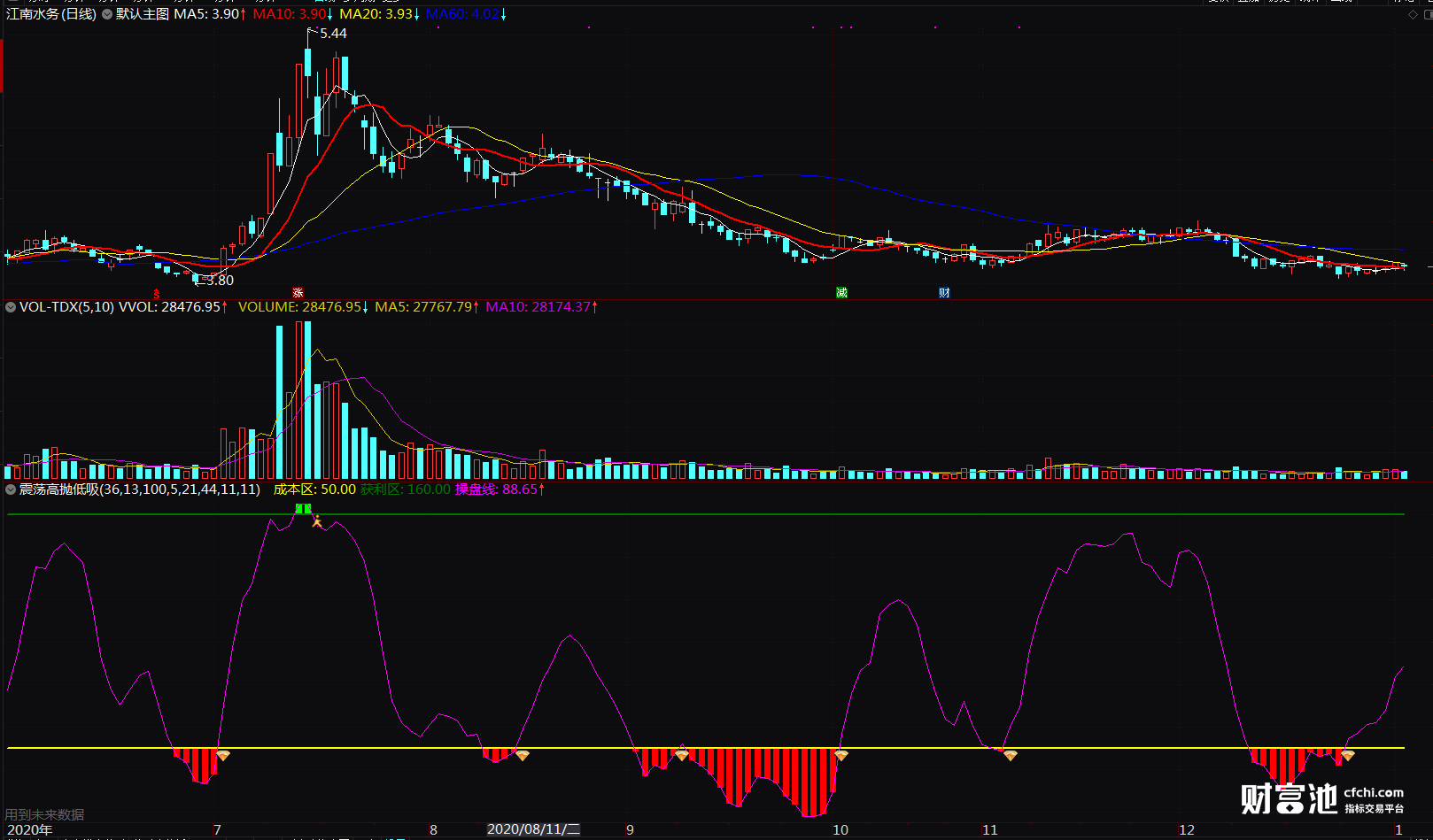Click the red $ marker under the chart
This screenshot has height=840, width=1433.
(157, 294)
